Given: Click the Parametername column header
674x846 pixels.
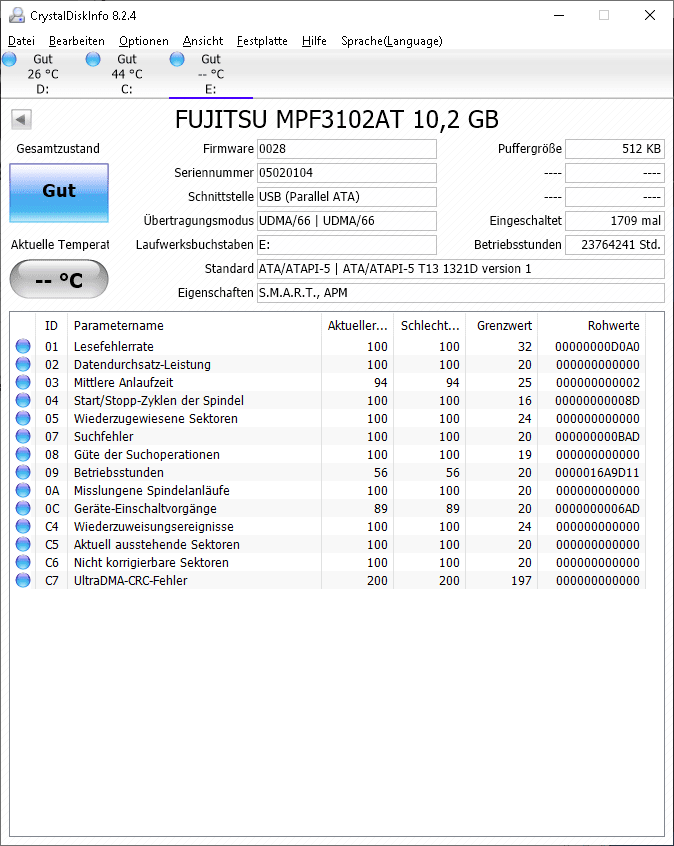Looking at the screenshot, I should pos(194,326).
